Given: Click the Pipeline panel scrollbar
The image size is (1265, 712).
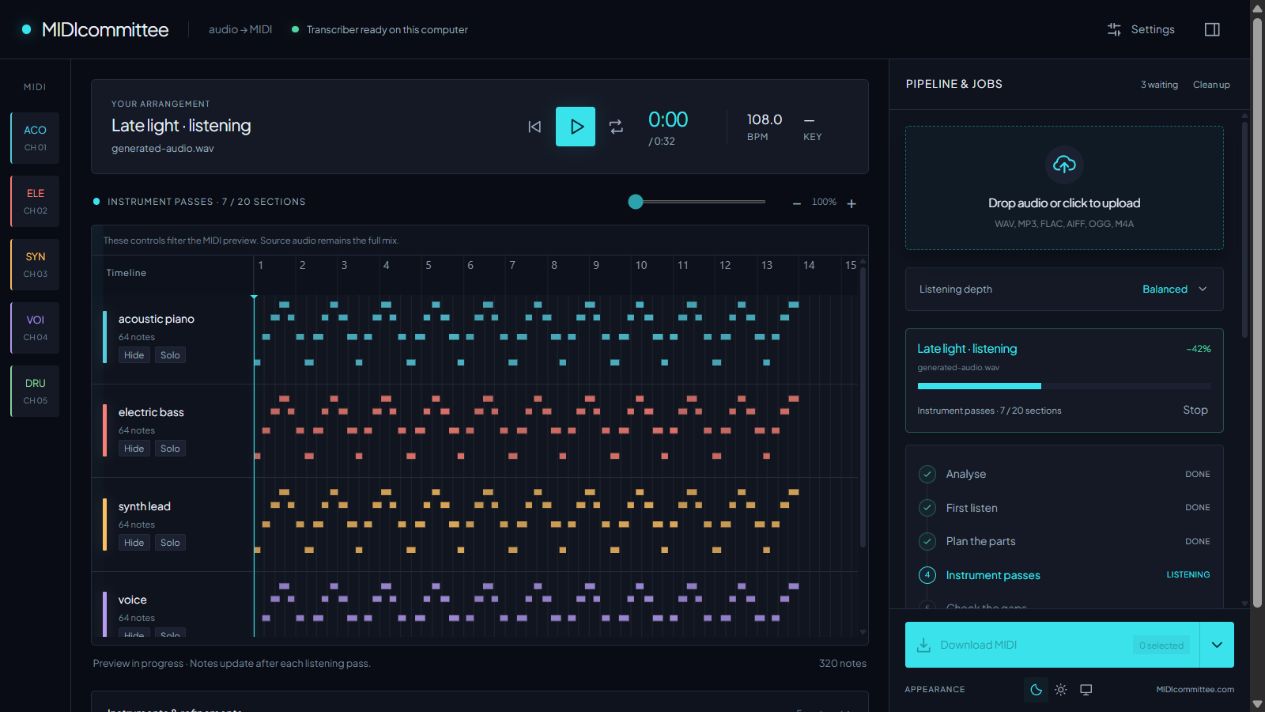Looking at the screenshot, I should pos(1245,230).
